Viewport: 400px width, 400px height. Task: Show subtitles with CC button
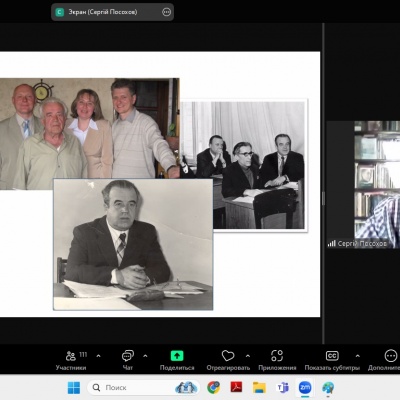332,360
